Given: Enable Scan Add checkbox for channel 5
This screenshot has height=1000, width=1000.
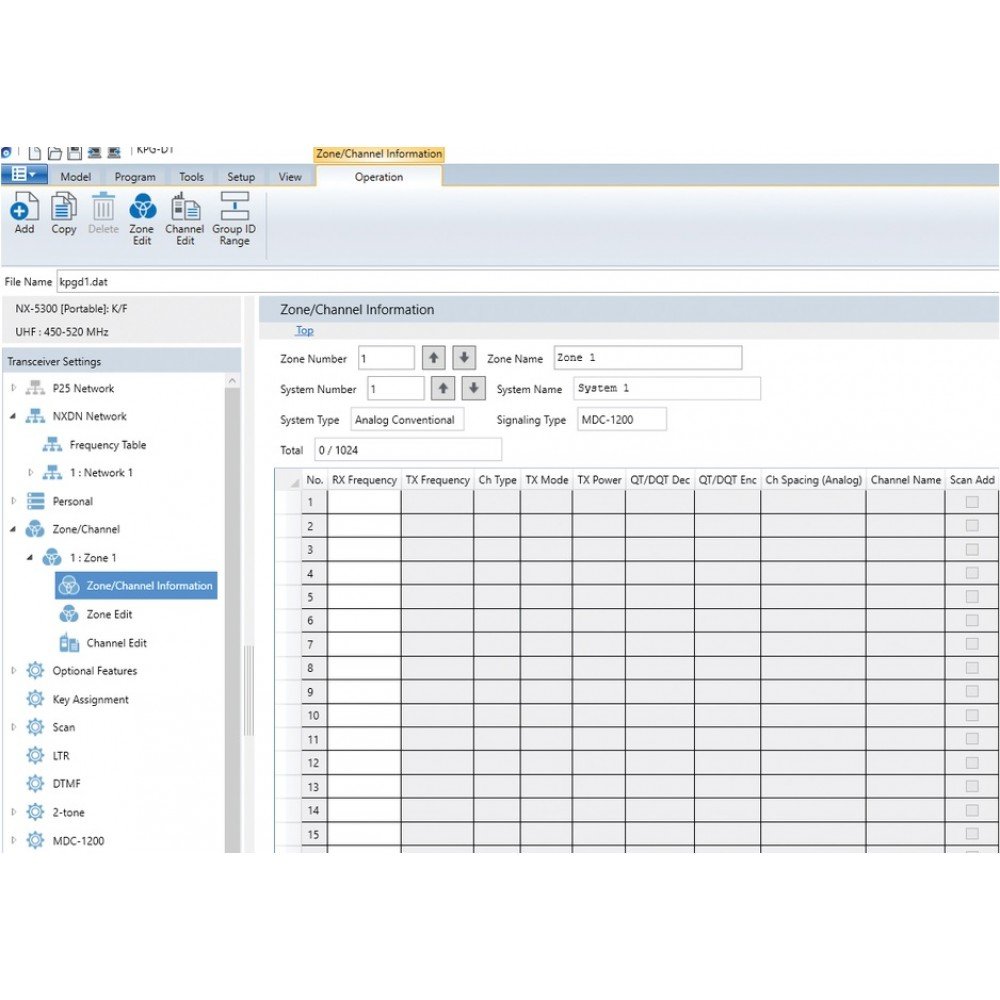Looking at the screenshot, I should pos(971,597).
